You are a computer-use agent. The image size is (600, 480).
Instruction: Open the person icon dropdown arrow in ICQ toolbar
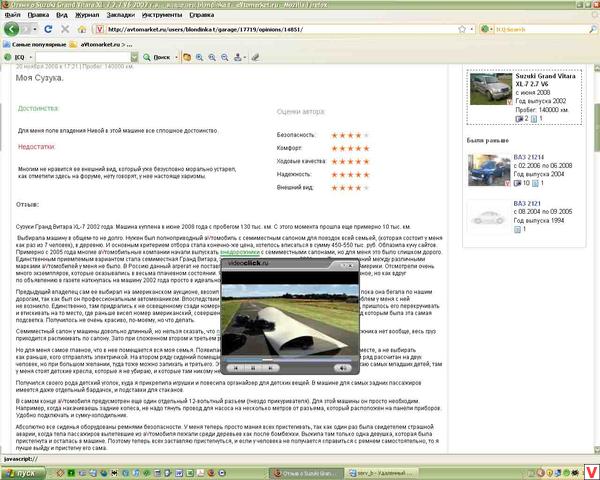click(x=245, y=57)
